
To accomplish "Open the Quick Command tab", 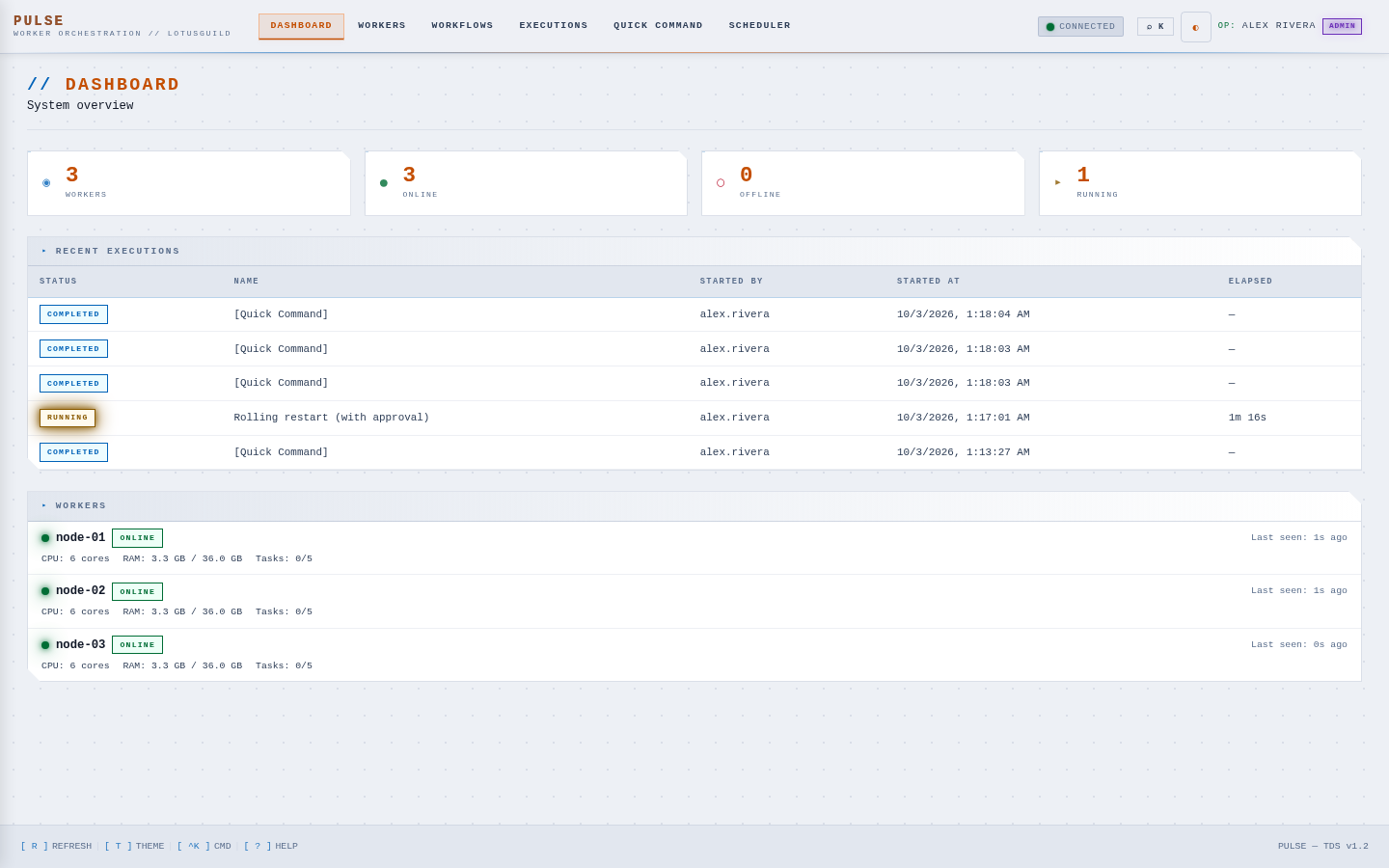I will click(x=658, y=26).
